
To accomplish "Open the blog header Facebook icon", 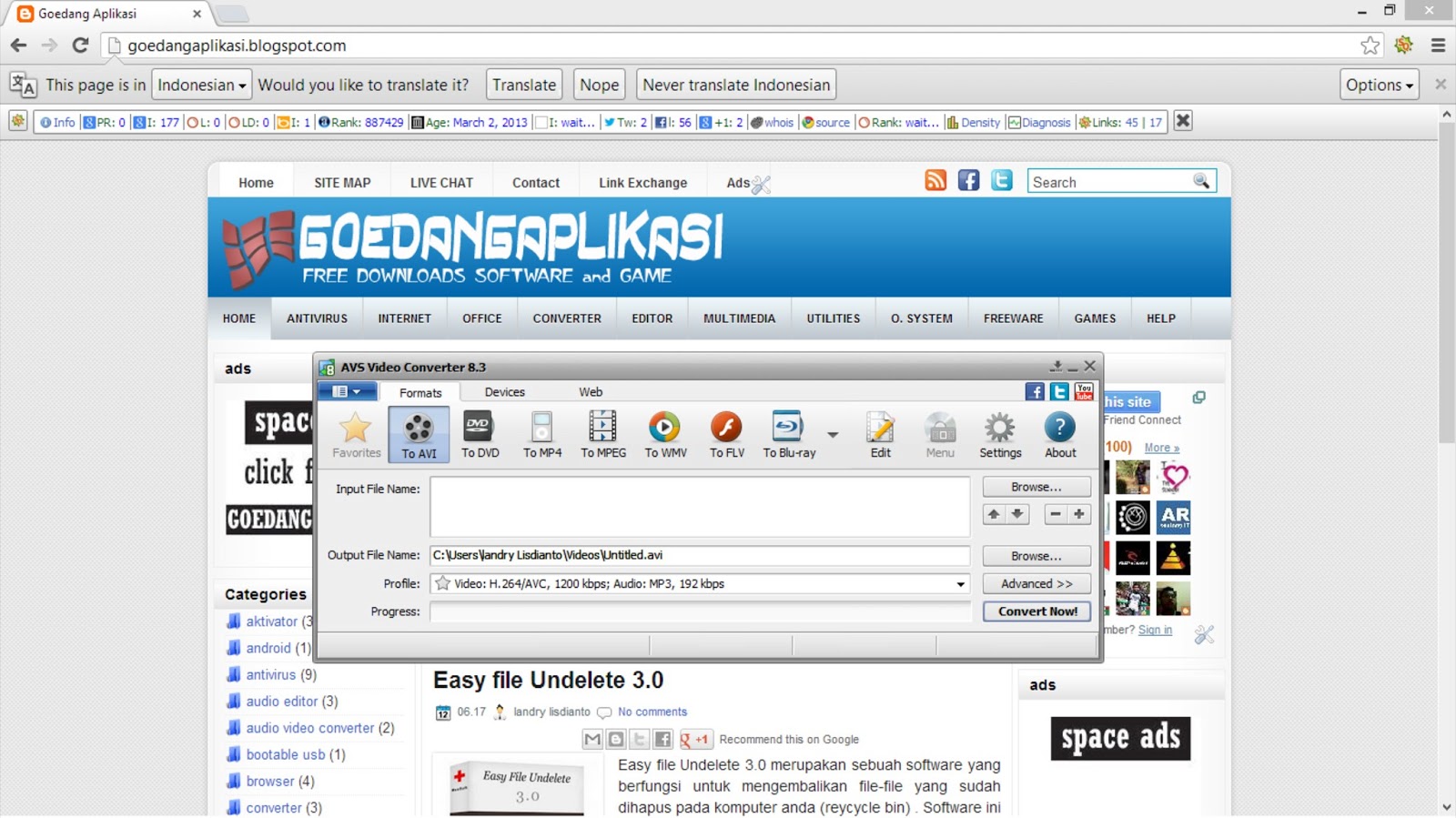I will 968,180.
